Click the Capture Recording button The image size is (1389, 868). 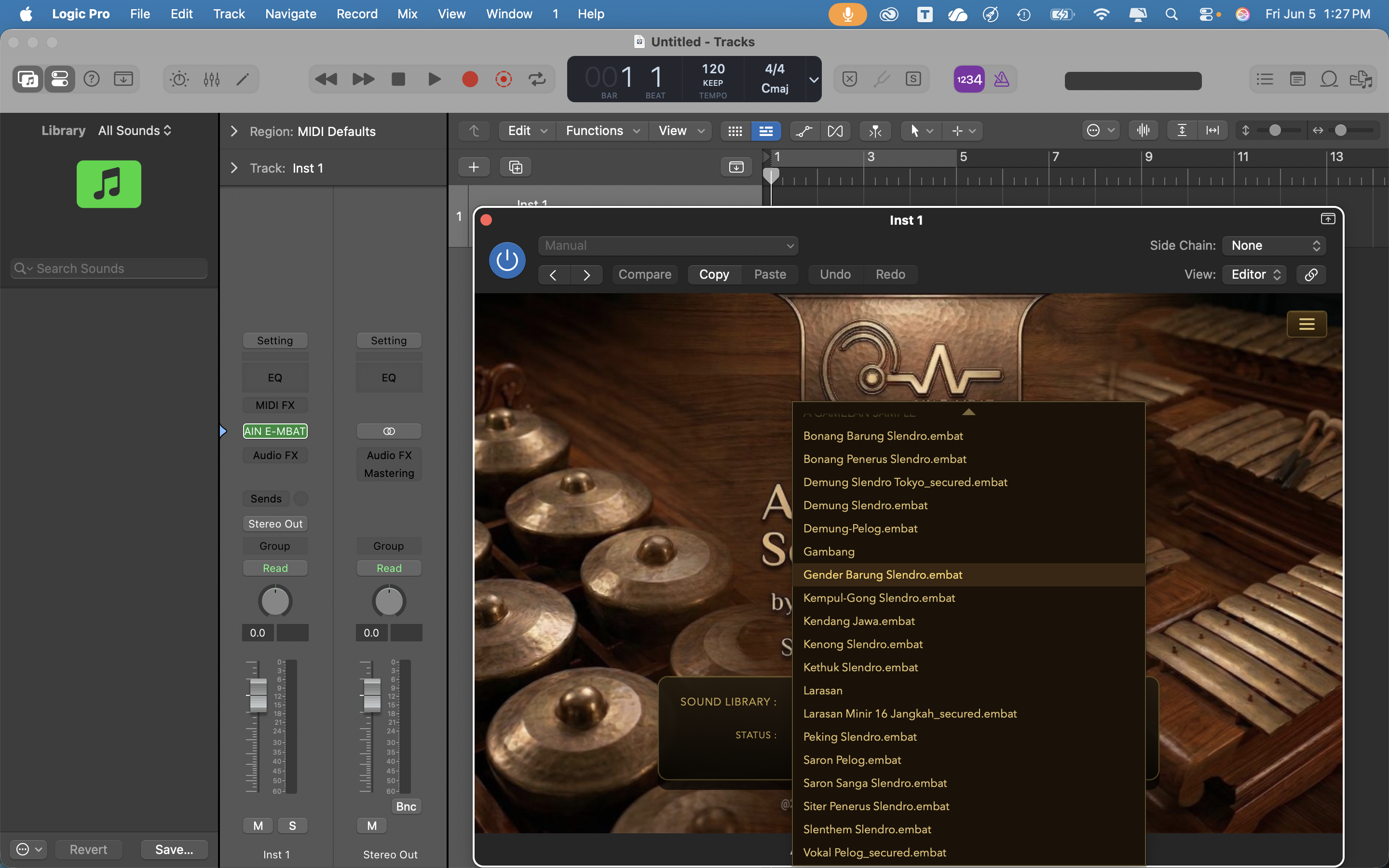tap(504, 79)
